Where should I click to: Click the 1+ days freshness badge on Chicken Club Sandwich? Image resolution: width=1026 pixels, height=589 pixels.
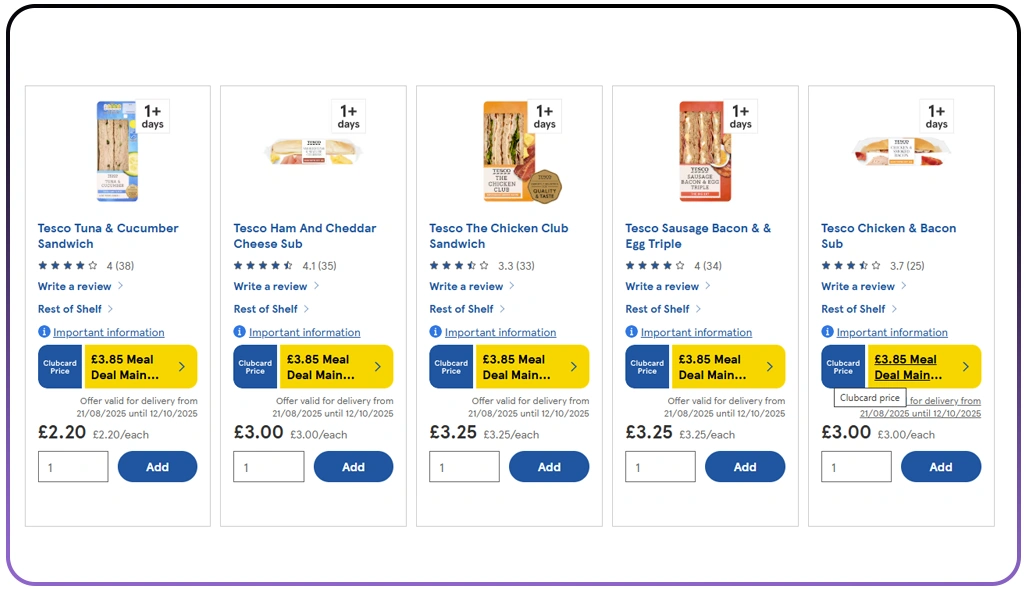pyautogui.click(x=544, y=116)
